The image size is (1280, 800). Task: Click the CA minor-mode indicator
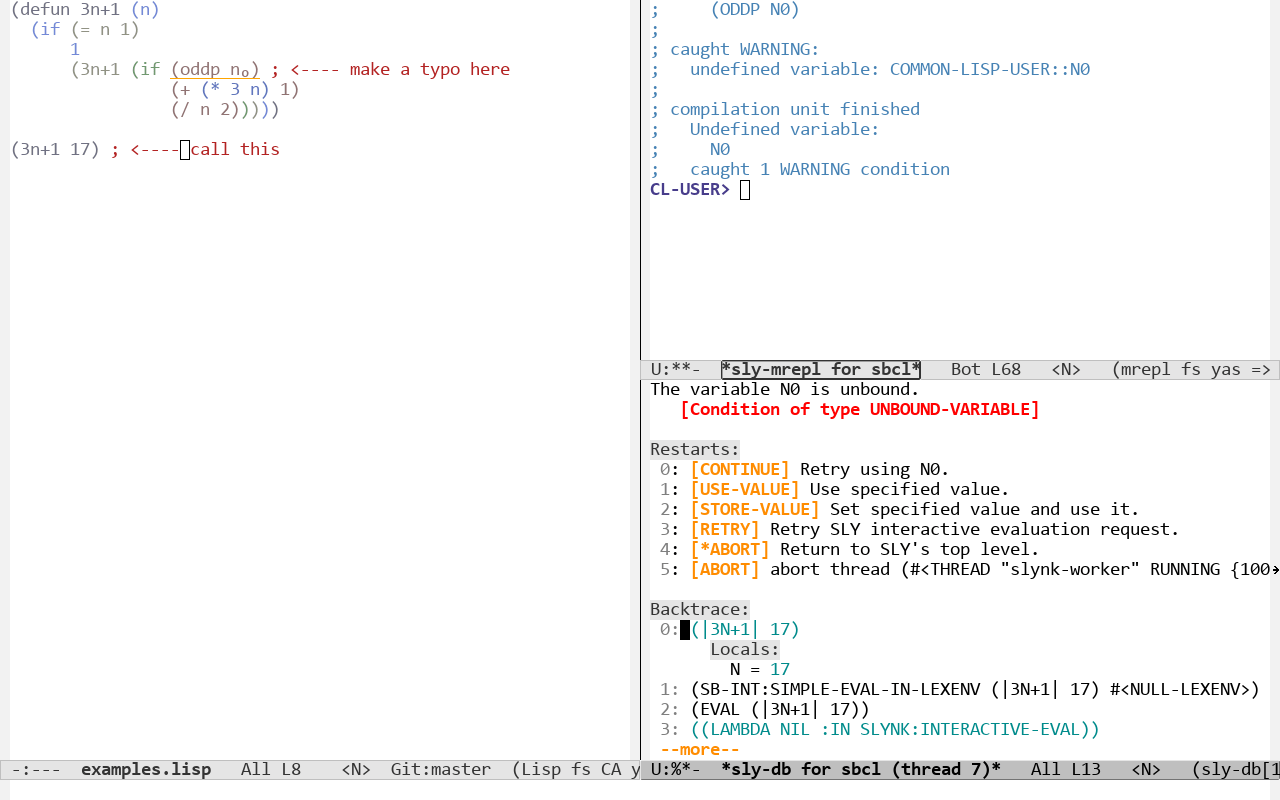point(610,769)
